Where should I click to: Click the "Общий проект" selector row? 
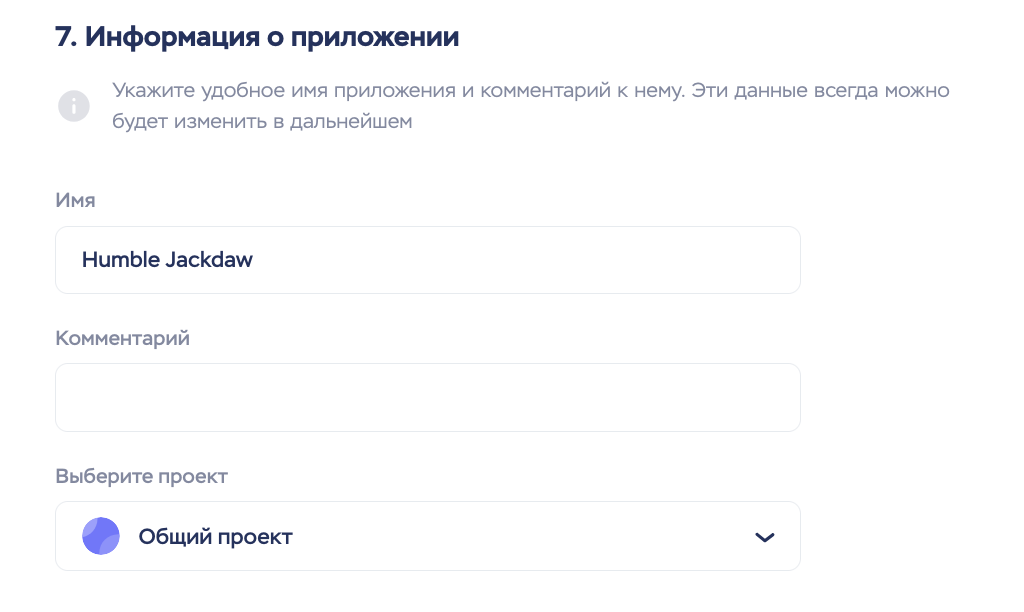428,536
